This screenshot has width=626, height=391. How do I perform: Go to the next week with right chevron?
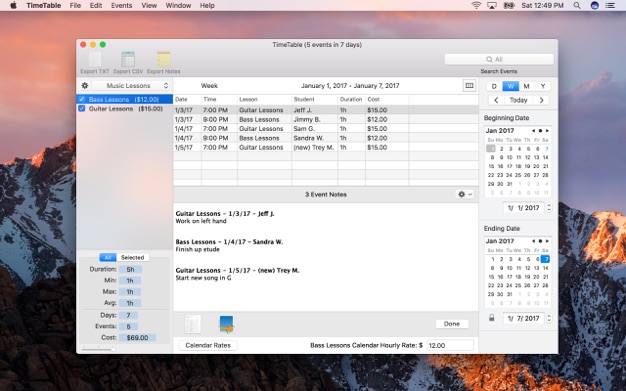pos(541,100)
